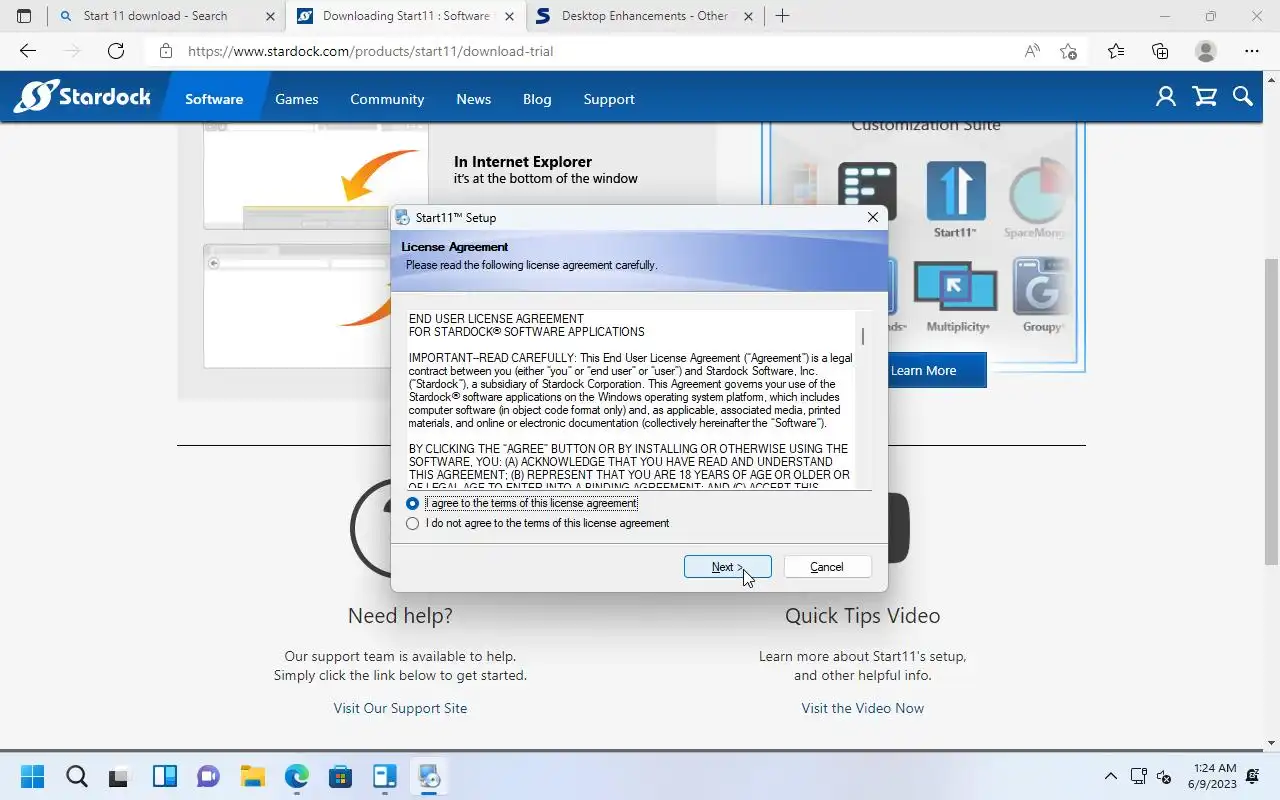The width and height of the screenshot is (1280, 800).
Task: View site information lock icon
Action: 166,51
